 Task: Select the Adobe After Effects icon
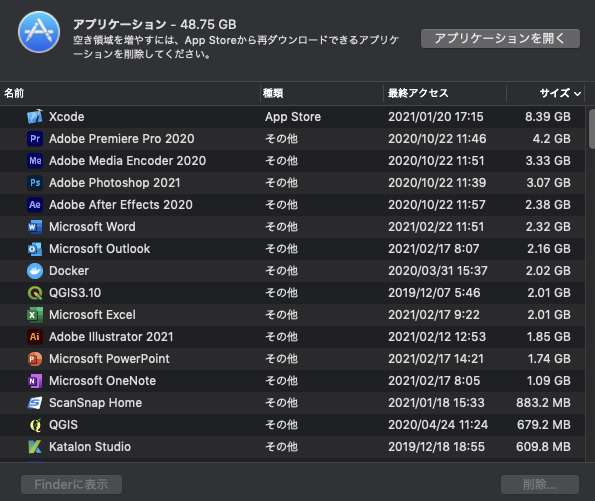[x=35, y=205]
